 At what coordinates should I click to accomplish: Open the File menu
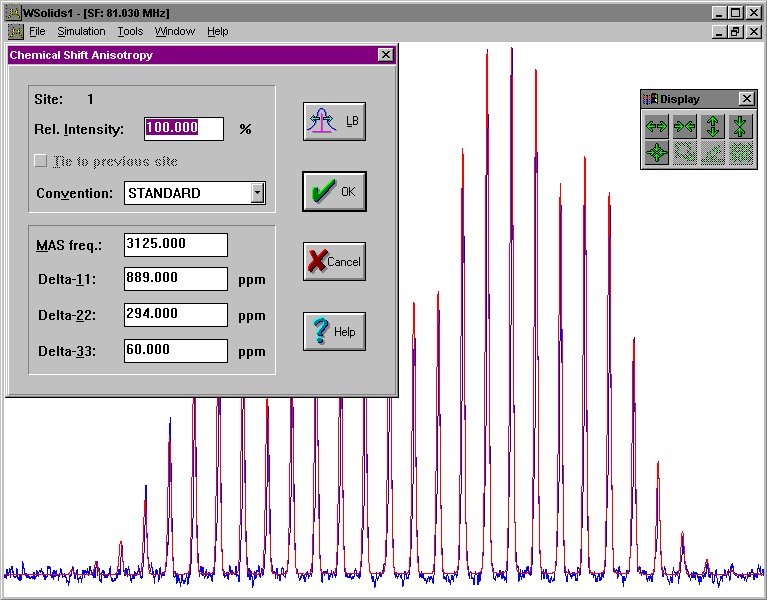click(x=37, y=32)
